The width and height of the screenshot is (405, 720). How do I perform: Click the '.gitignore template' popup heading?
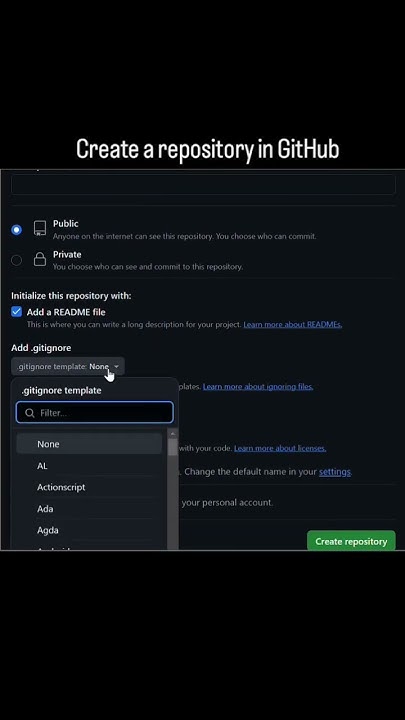61,391
